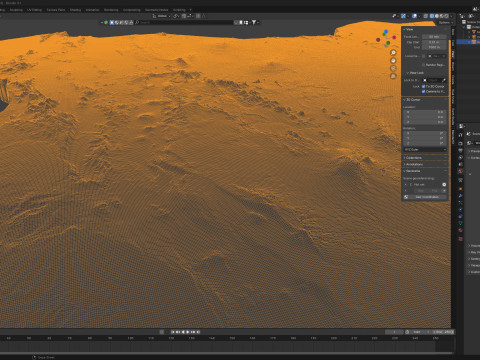This screenshot has width=480, height=360.
Task: Open the orange Object properties tab
Action: point(460,189)
